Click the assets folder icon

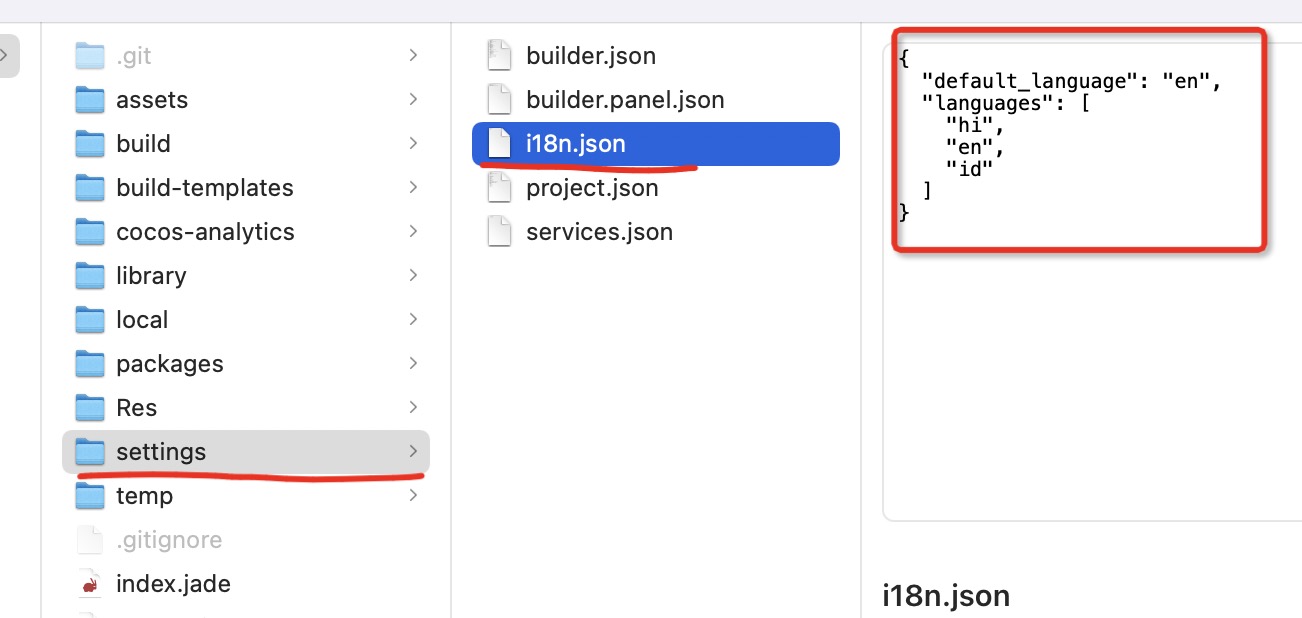coord(90,100)
